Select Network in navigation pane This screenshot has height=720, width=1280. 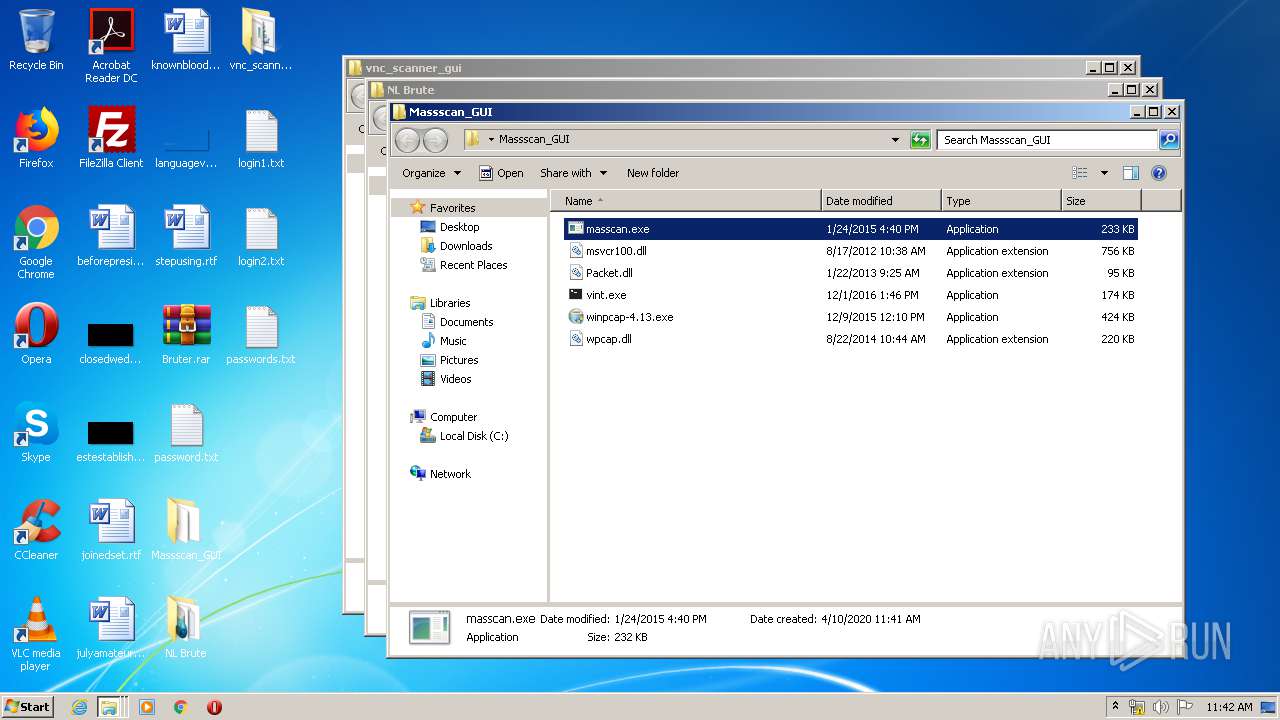[x=450, y=474]
